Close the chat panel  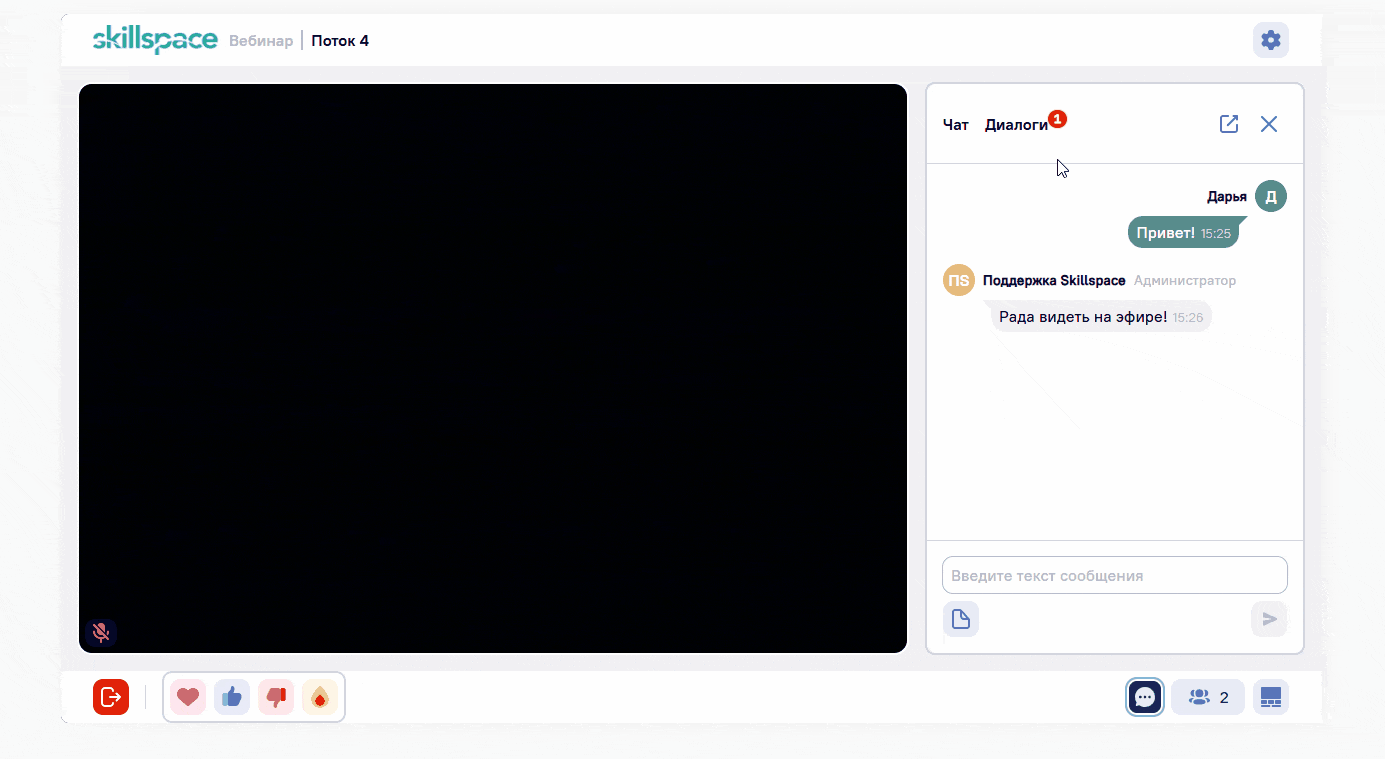(x=1269, y=124)
